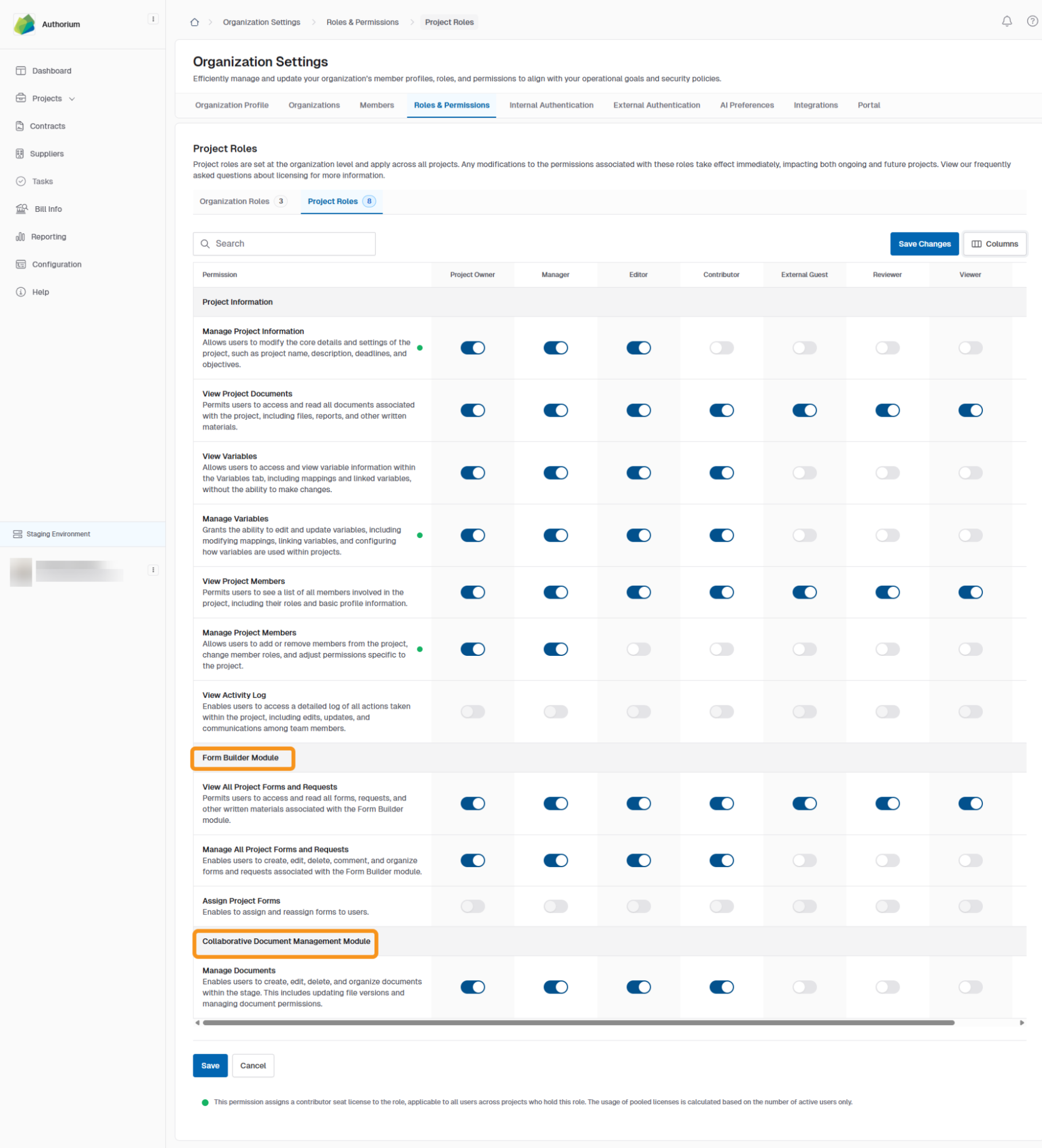1042x1148 pixels.
Task: Enable Manage Project Information for Contributor
Action: click(x=721, y=348)
